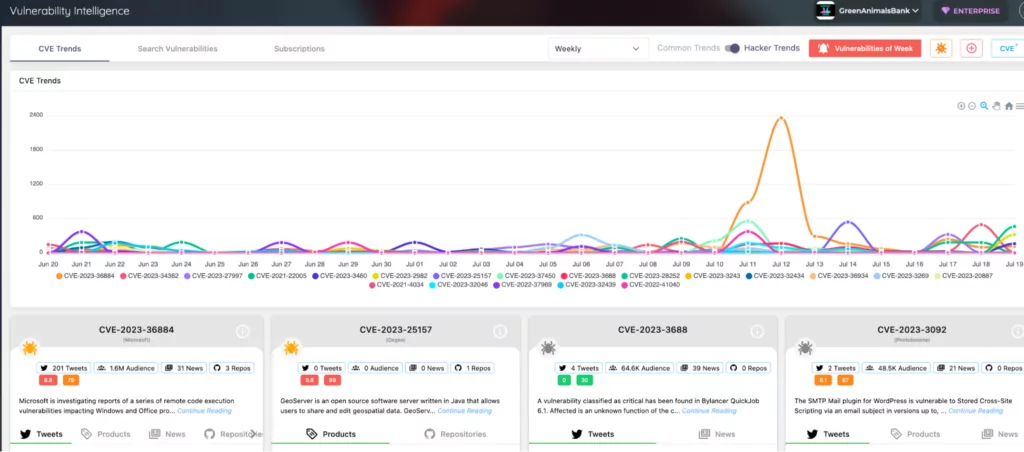
Task: Click the CVE button at top right
Action: (1007, 48)
